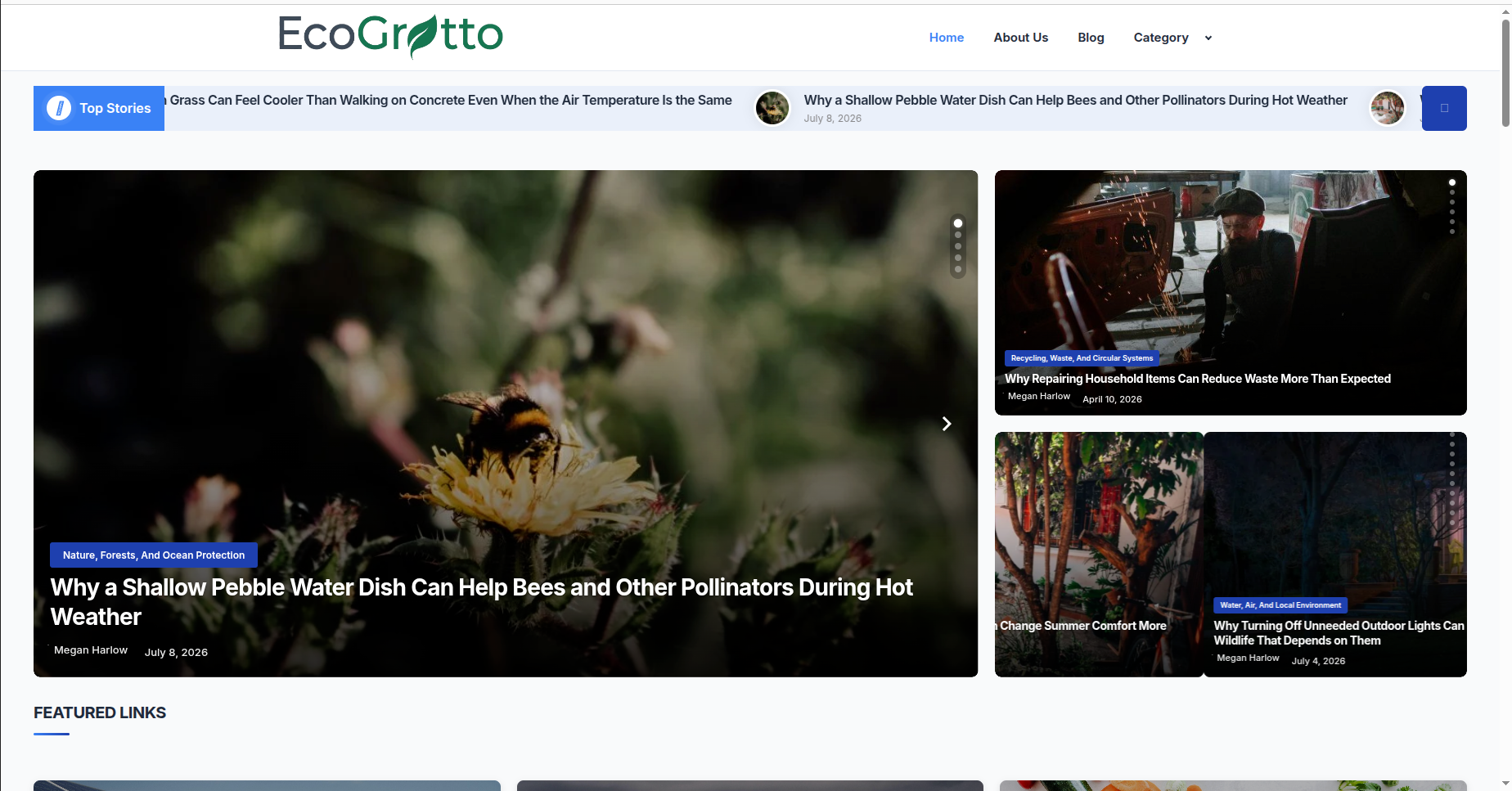Screen dimensions: 1512x791
Task: Select the second dot of the main slider
Action: [x=958, y=235]
